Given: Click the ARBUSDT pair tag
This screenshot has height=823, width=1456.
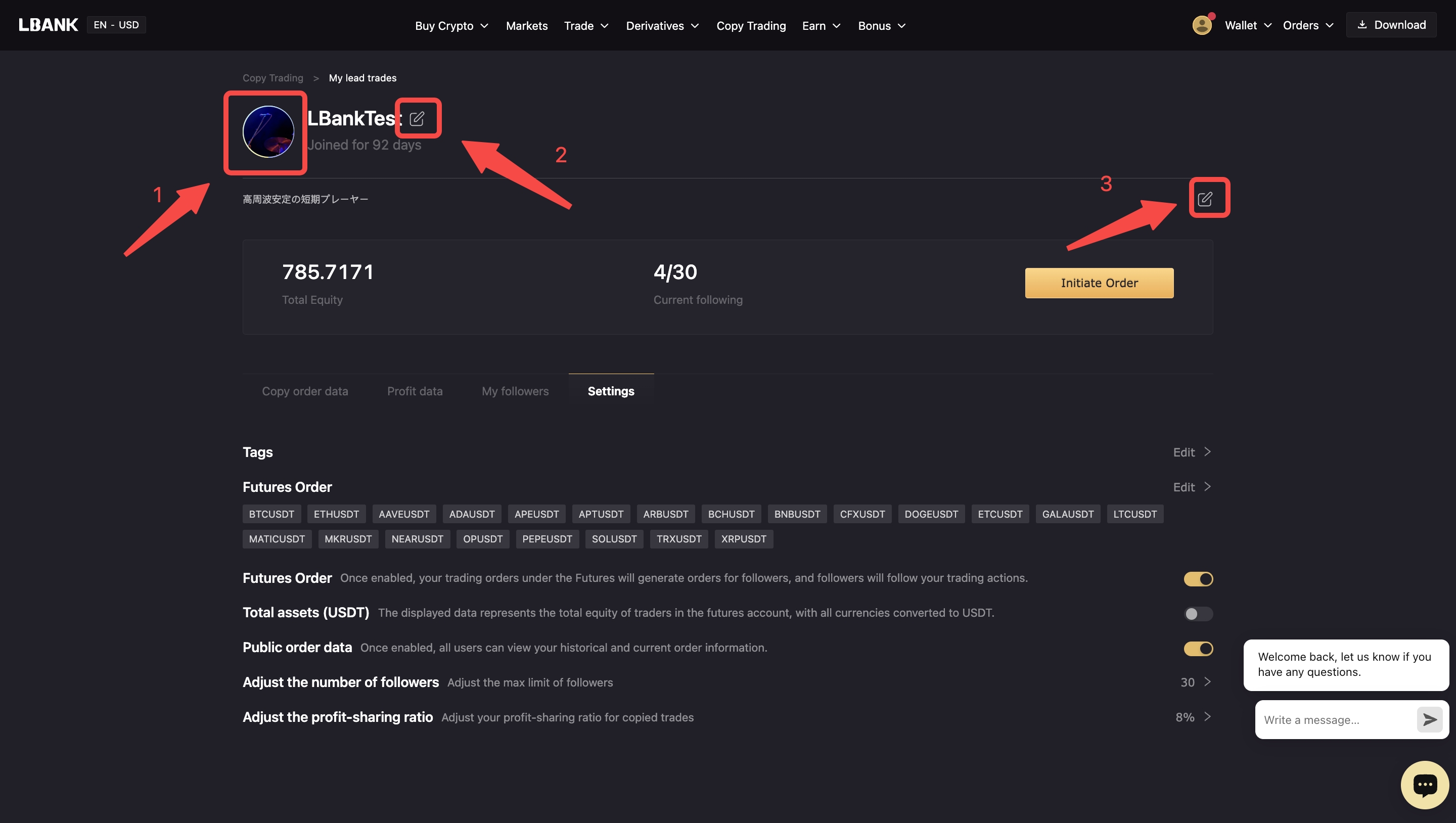Looking at the screenshot, I should (x=665, y=515).
